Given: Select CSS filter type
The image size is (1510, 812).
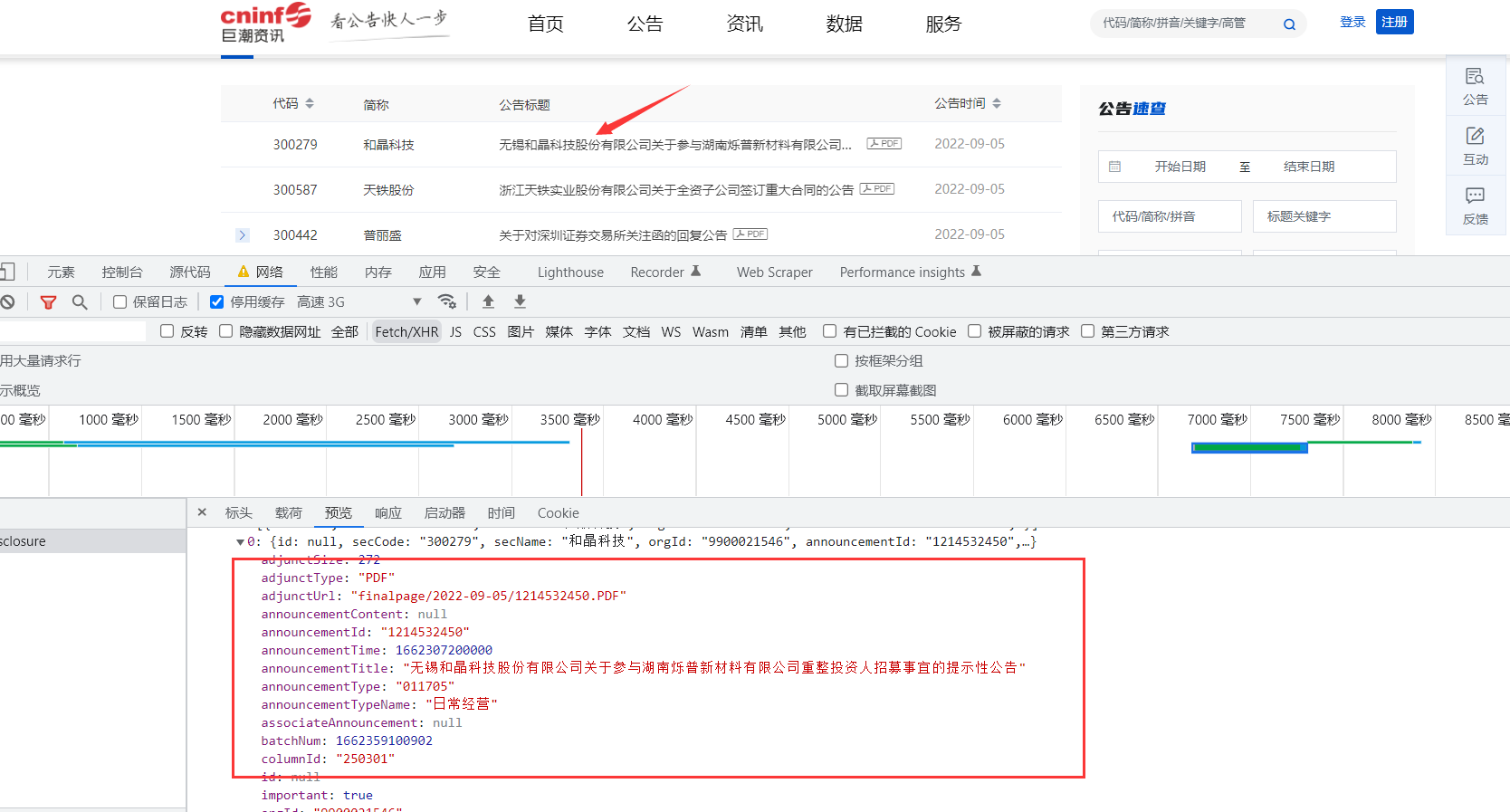Looking at the screenshot, I should point(484,331).
